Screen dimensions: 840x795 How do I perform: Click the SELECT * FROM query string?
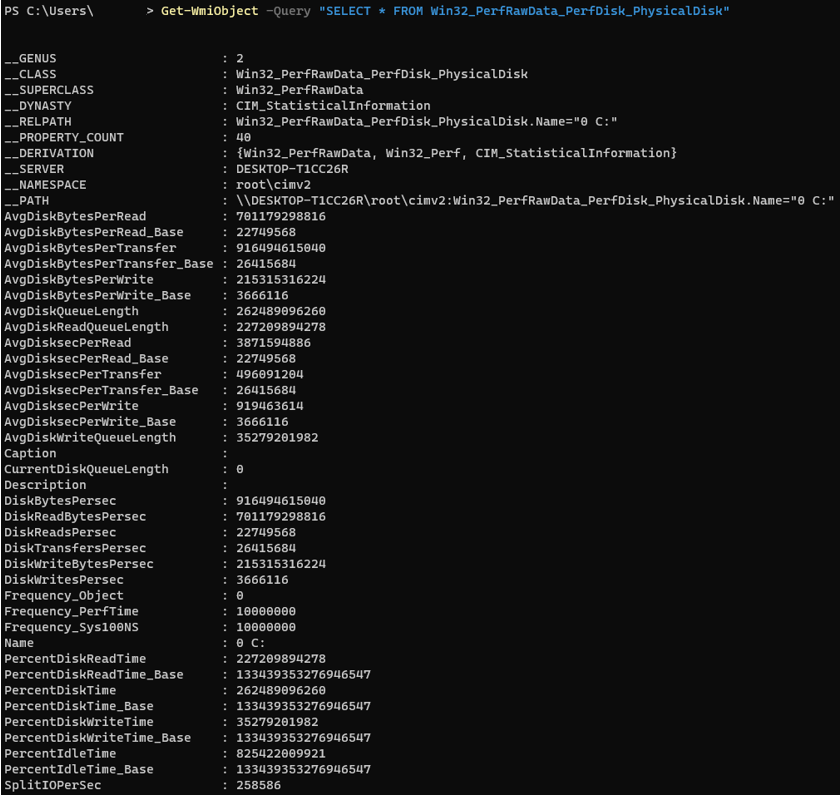tap(524, 11)
